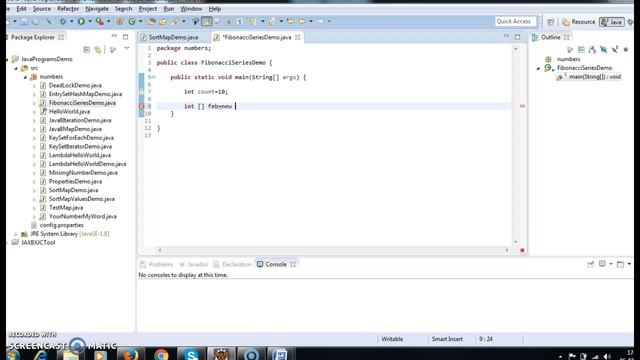Select YourNumberMyWord.java in Package Explorer
This screenshot has width=640, height=360.
coord(82,216)
